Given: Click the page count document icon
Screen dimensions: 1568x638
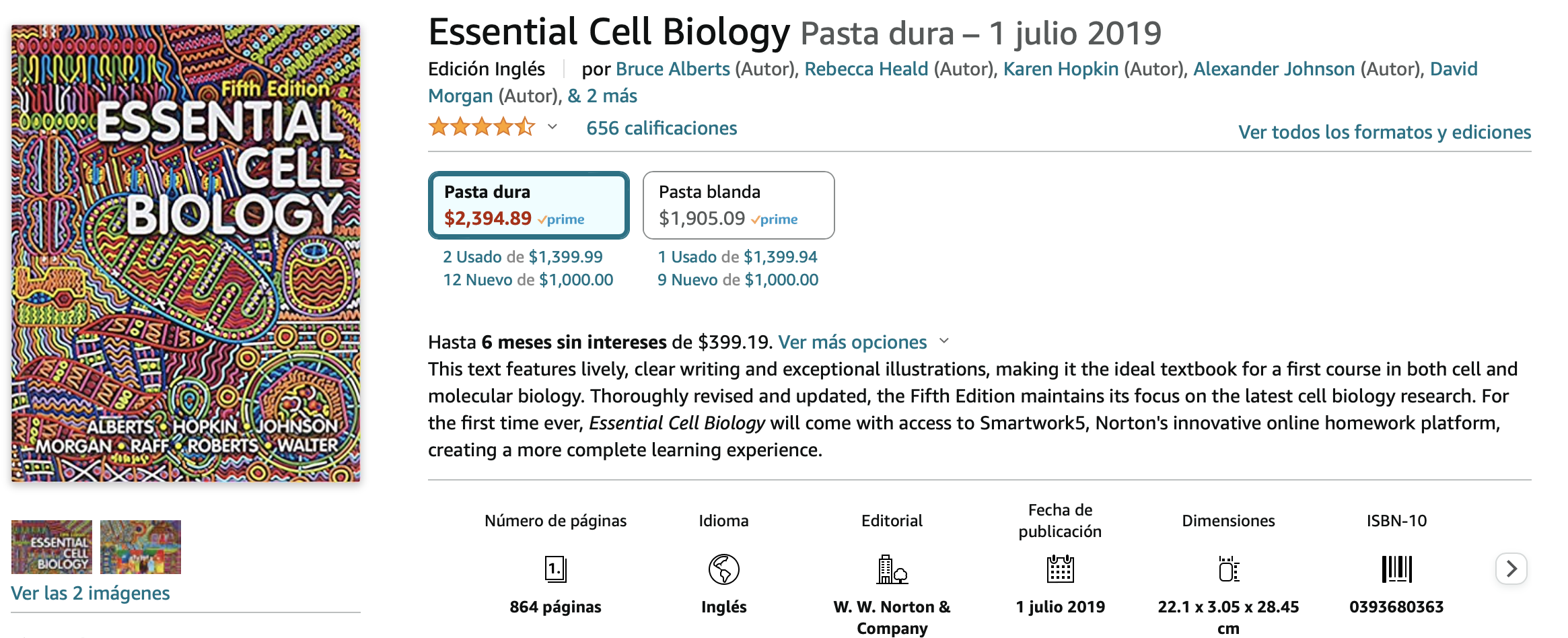Looking at the screenshot, I should [x=555, y=569].
